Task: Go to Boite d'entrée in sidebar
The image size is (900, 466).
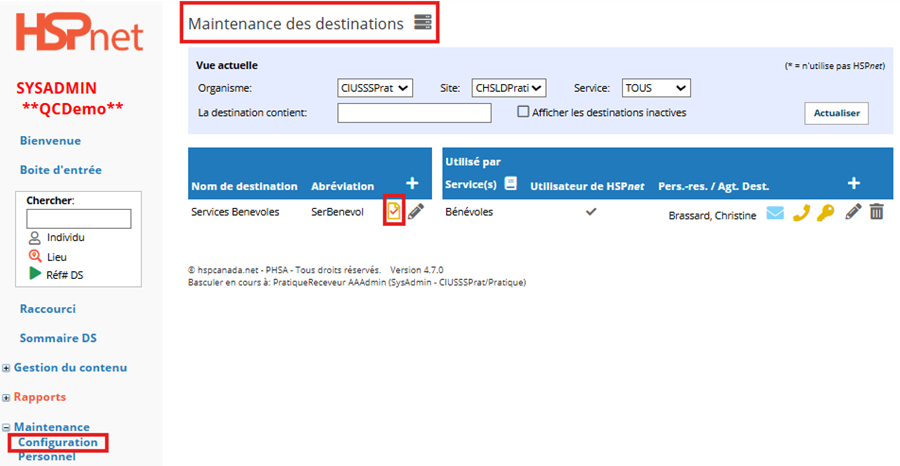Action: point(60,170)
